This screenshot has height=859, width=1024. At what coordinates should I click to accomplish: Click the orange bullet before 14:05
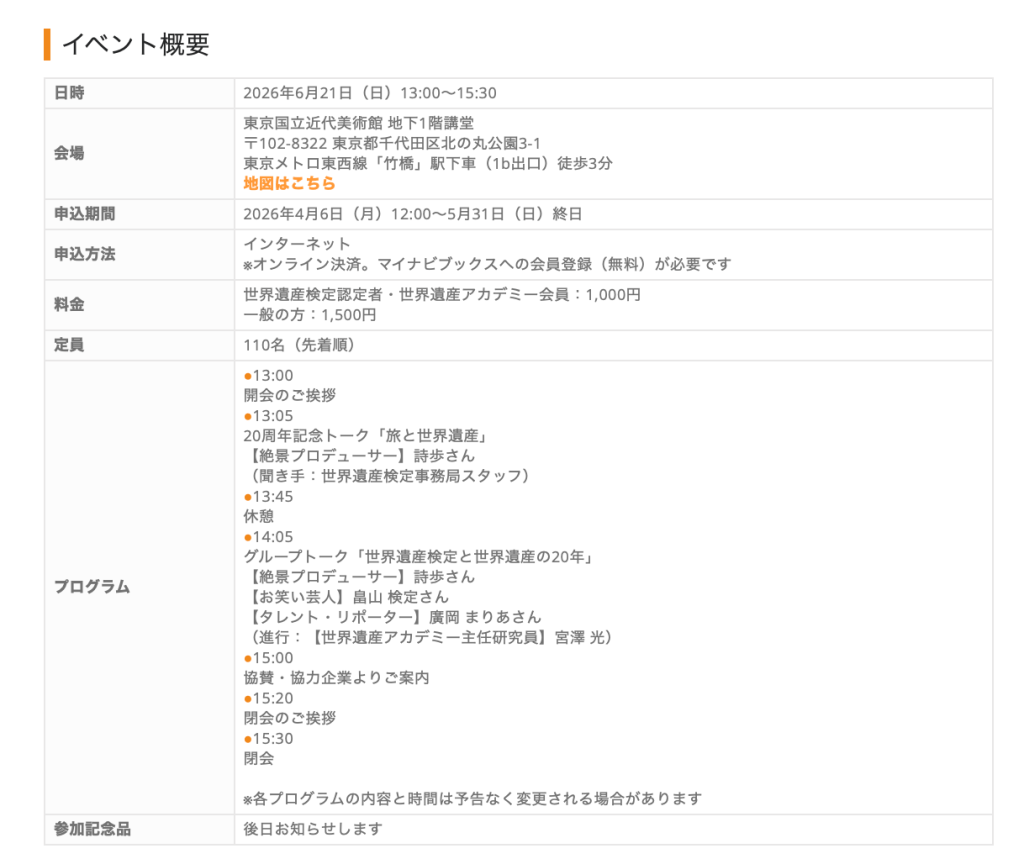click(x=248, y=537)
